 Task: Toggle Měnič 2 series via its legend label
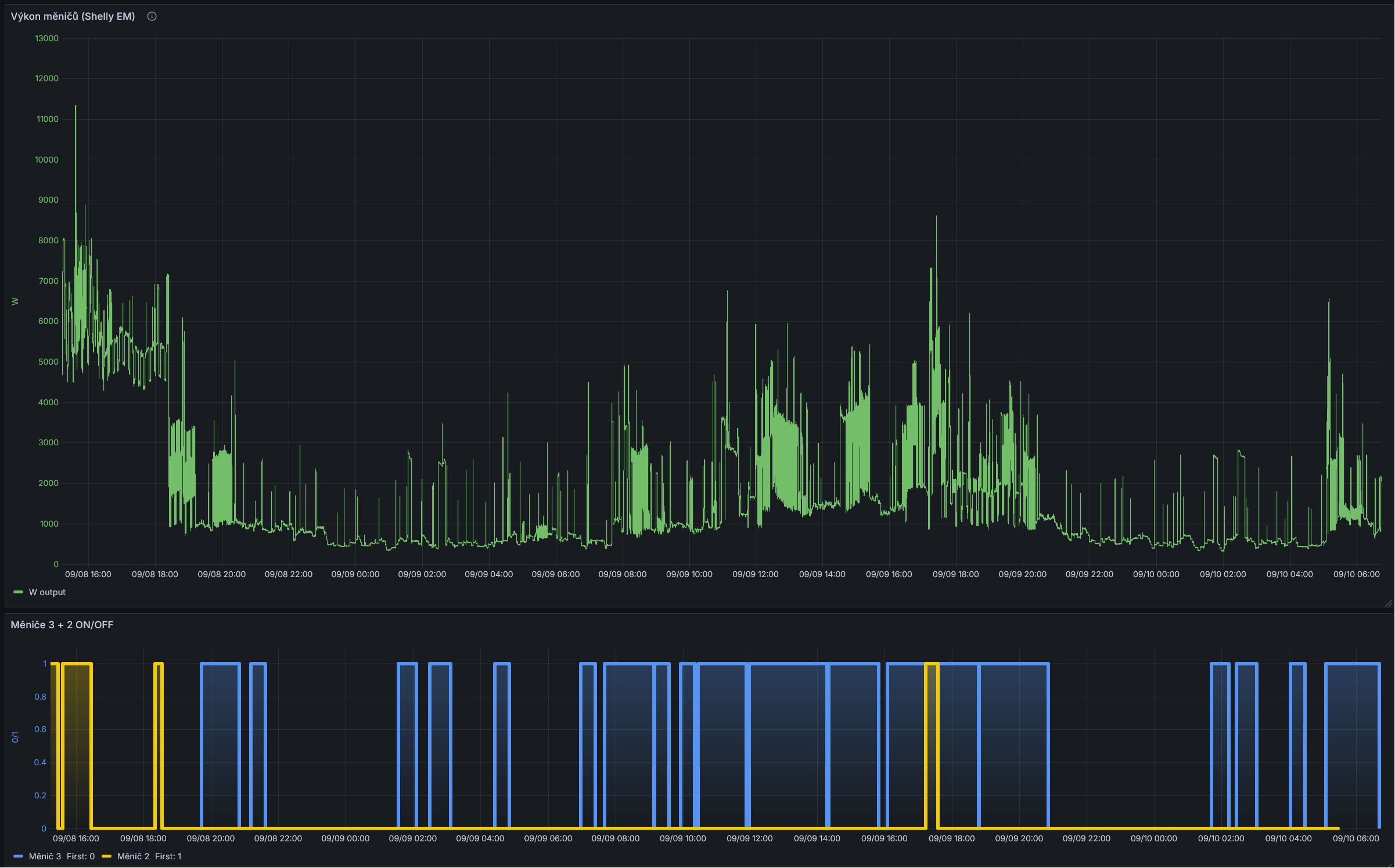click(x=133, y=856)
